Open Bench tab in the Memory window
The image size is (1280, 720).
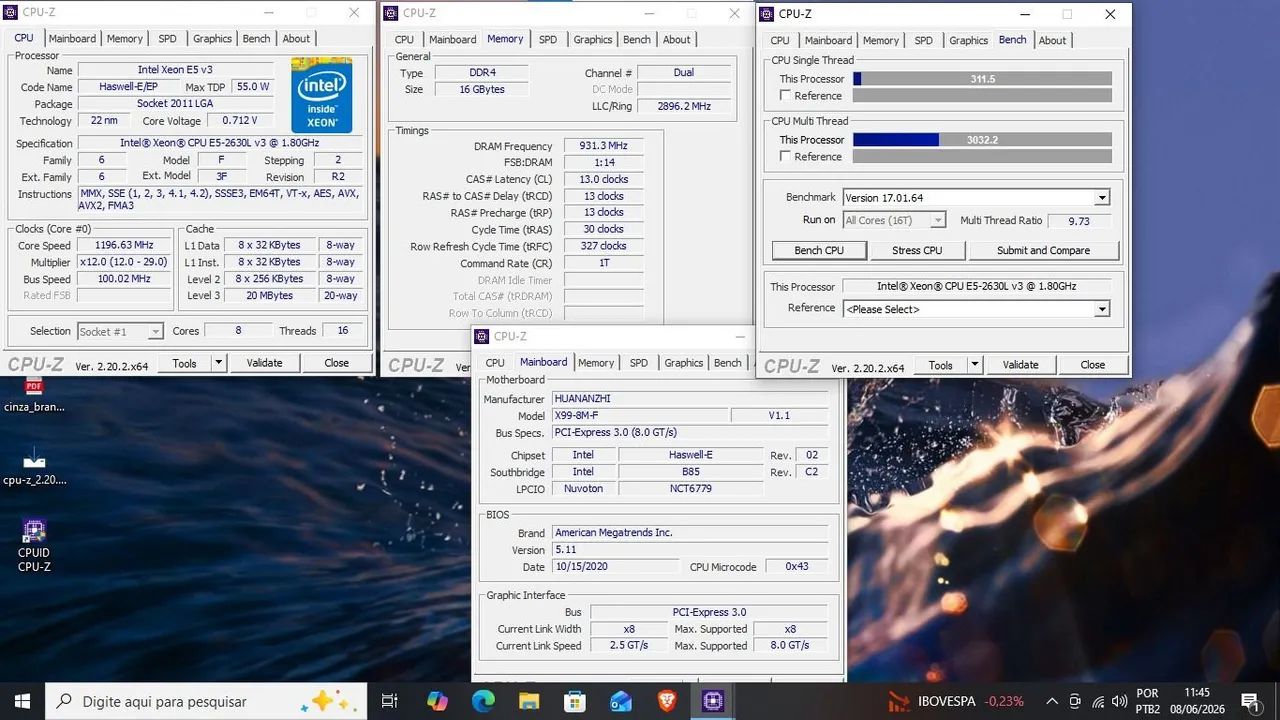(x=637, y=39)
